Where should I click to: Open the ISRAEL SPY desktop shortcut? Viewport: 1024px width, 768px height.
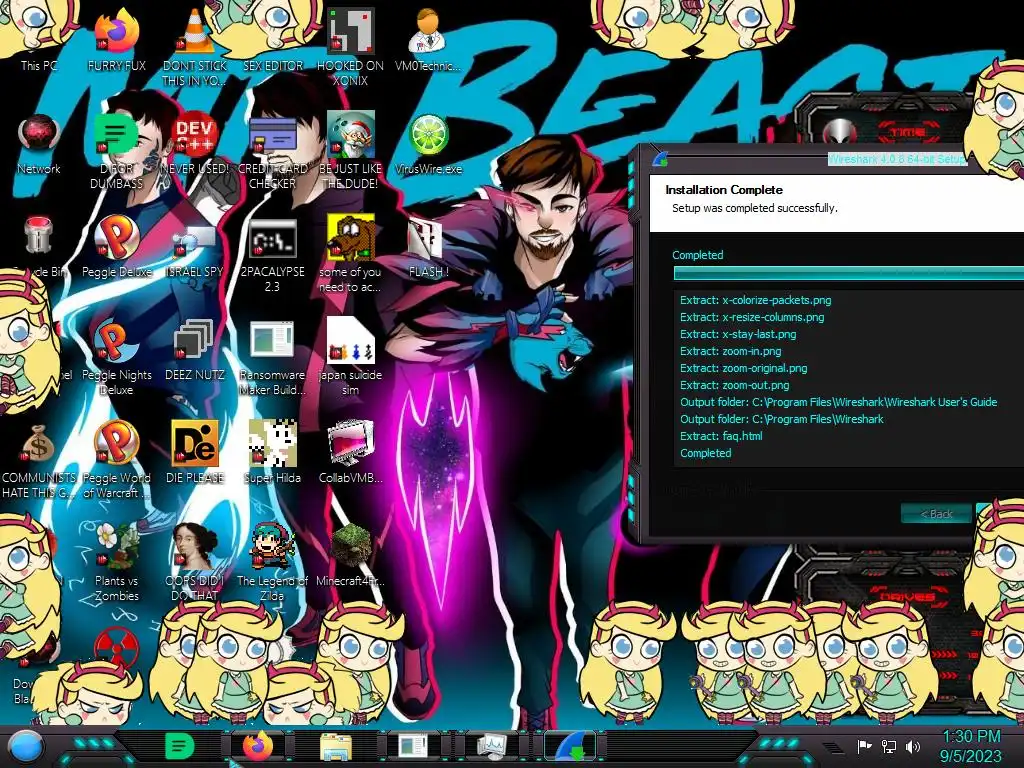pyautogui.click(x=195, y=242)
